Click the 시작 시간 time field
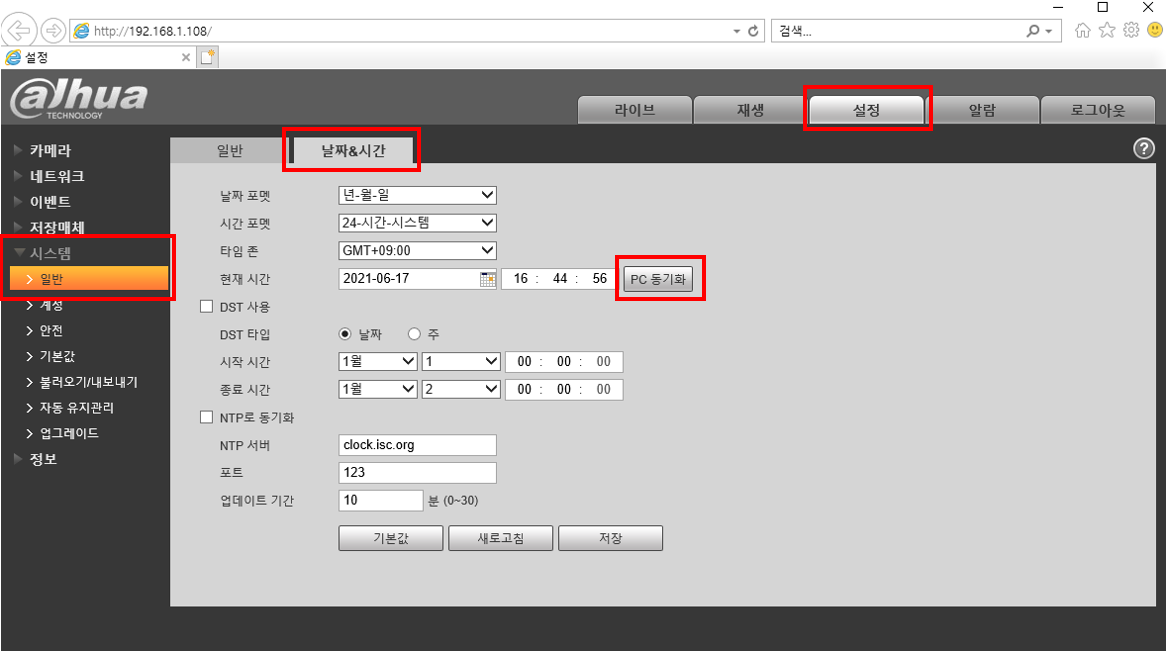1166x651 pixels. point(564,362)
